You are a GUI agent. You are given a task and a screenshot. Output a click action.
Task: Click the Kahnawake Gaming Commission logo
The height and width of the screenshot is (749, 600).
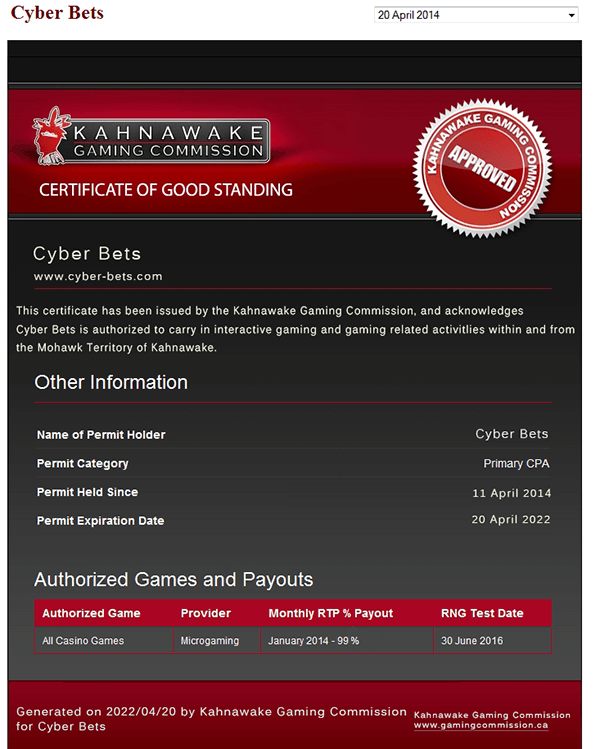(x=151, y=137)
